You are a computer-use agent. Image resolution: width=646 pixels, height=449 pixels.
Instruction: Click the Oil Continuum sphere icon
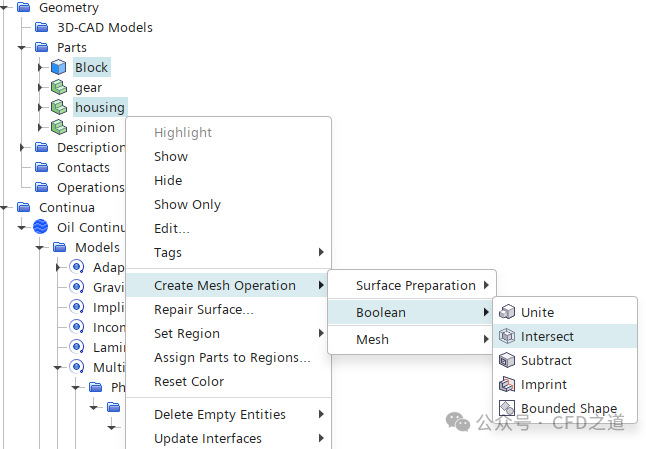(41, 227)
